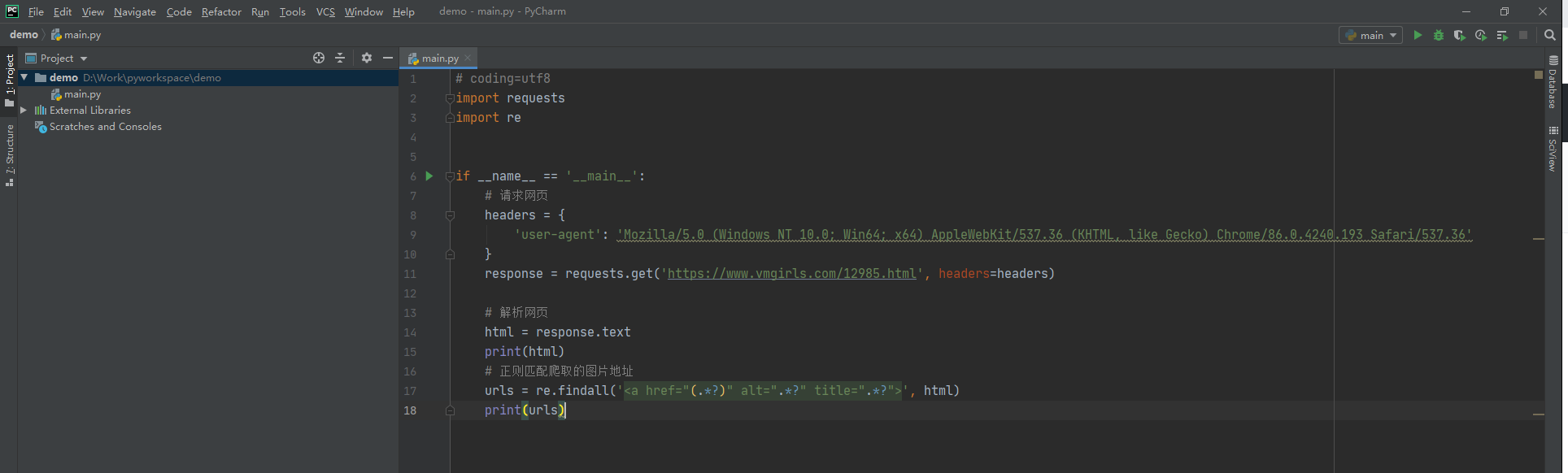Click main.py in navigation breadcrumb

point(76,35)
